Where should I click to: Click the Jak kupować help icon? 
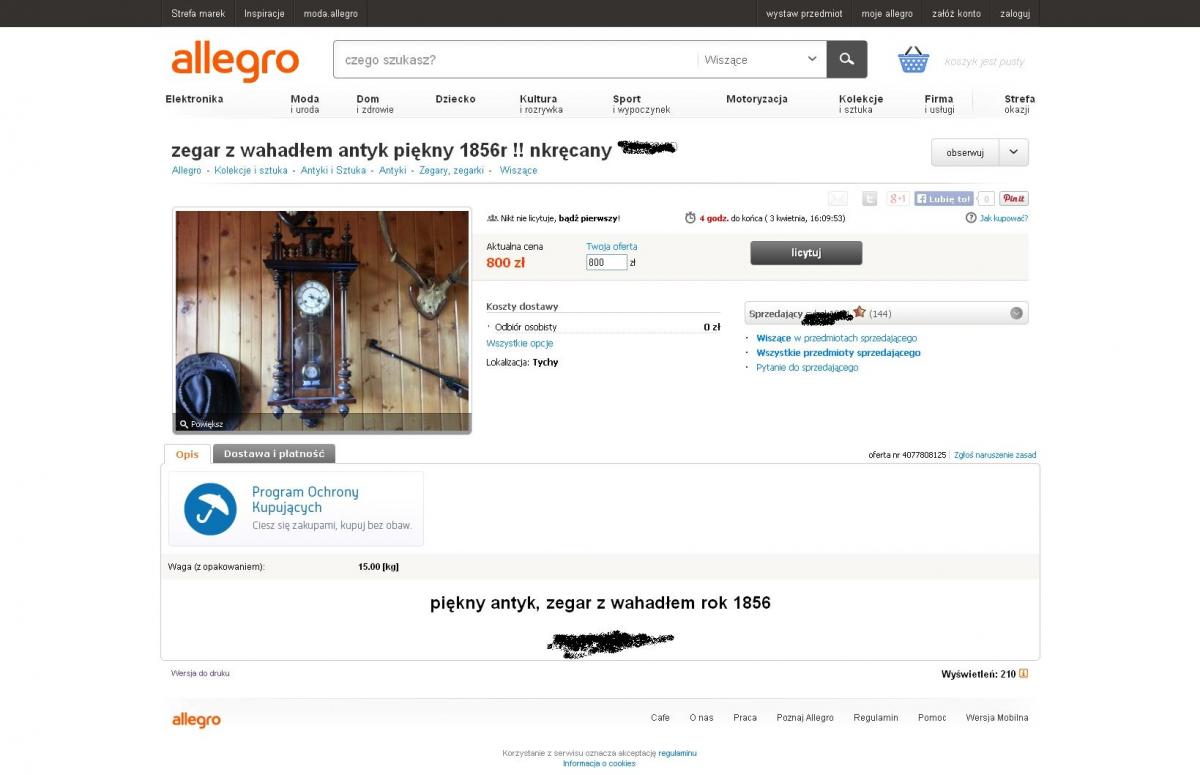[971, 218]
